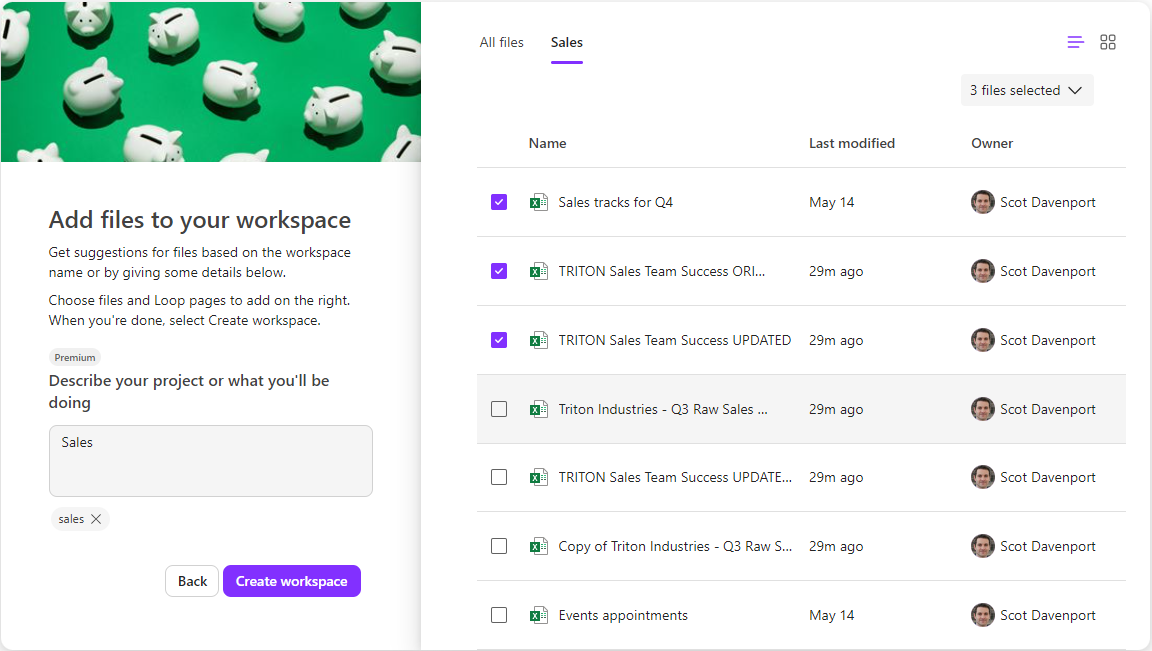Deselect TRITON Sales Team Success UPDATED checkbox
The width and height of the screenshot is (1152, 651).
click(499, 340)
